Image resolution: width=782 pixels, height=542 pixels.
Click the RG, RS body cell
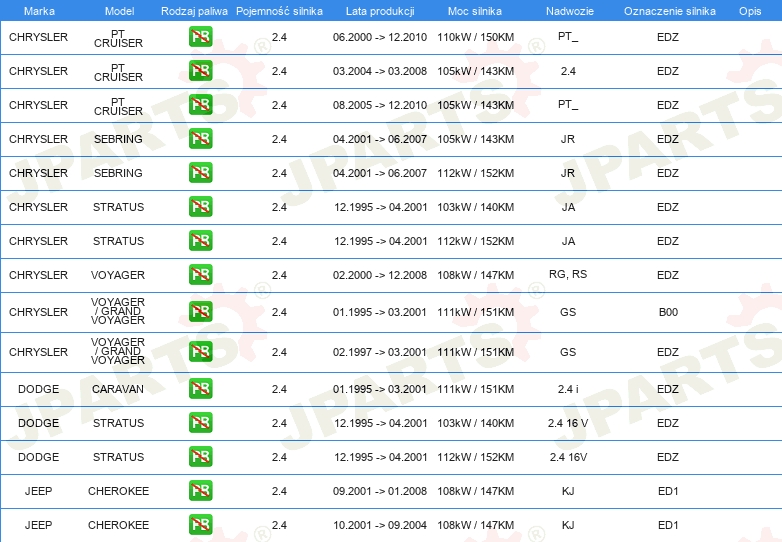pos(568,274)
